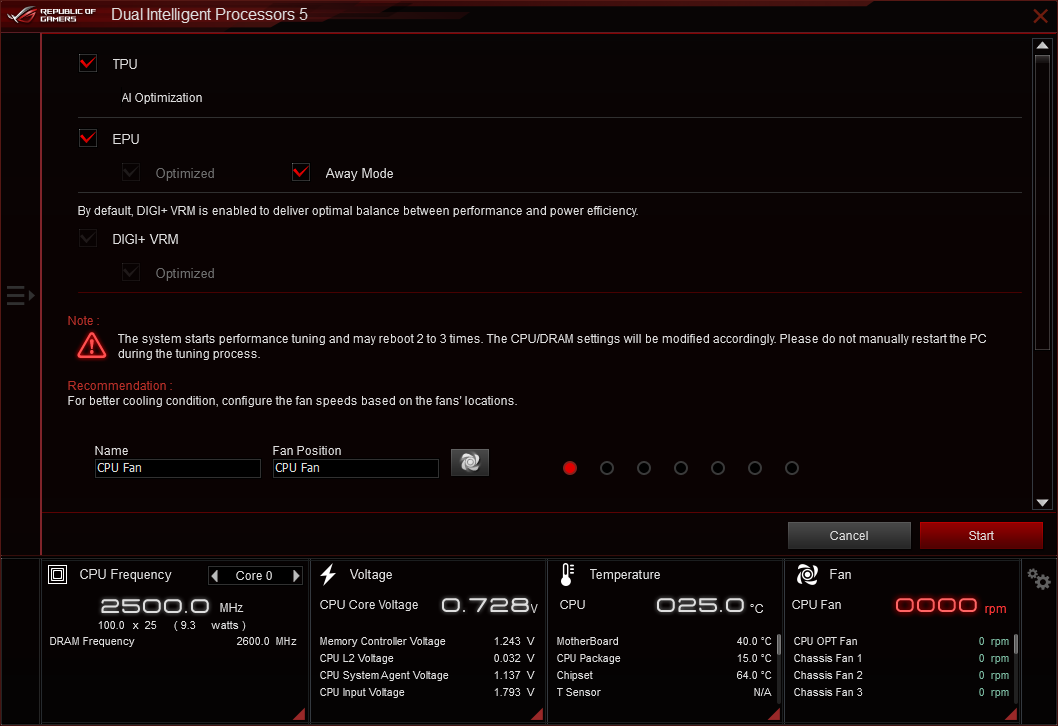The width and height of the screenshot is (1058, 726).
Task: Click the T Sensor row
Action: [x=664, y=692]
